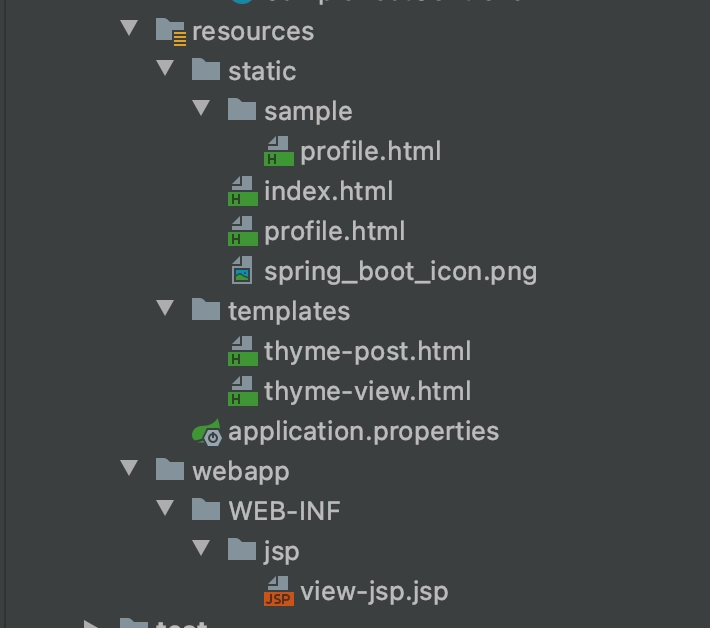Collapse the webapp folder arrow
This screenshot has height=628, width=710.
pyautogui.click(x=129, y=469)
